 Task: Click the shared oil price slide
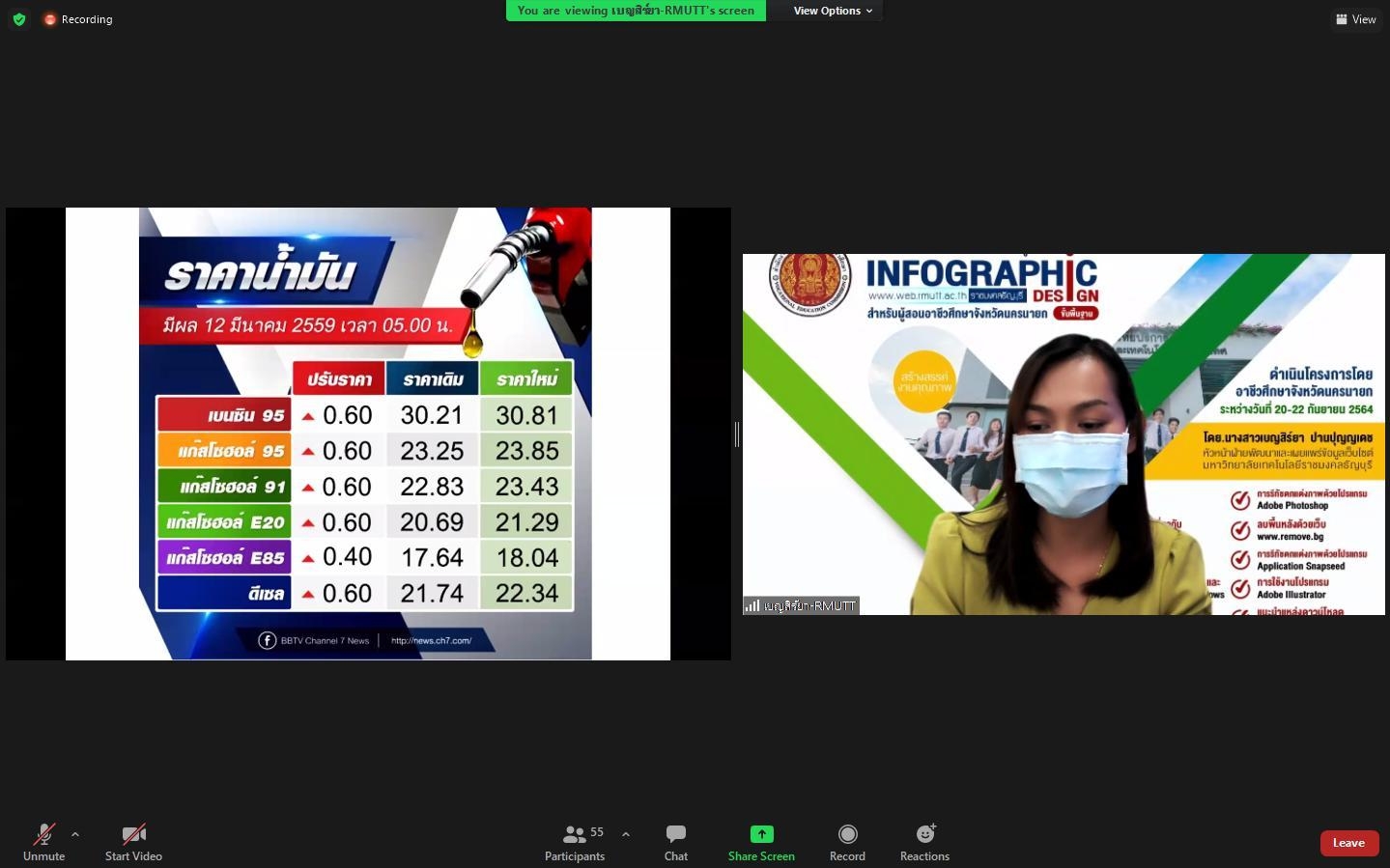[x=368, y=434]
